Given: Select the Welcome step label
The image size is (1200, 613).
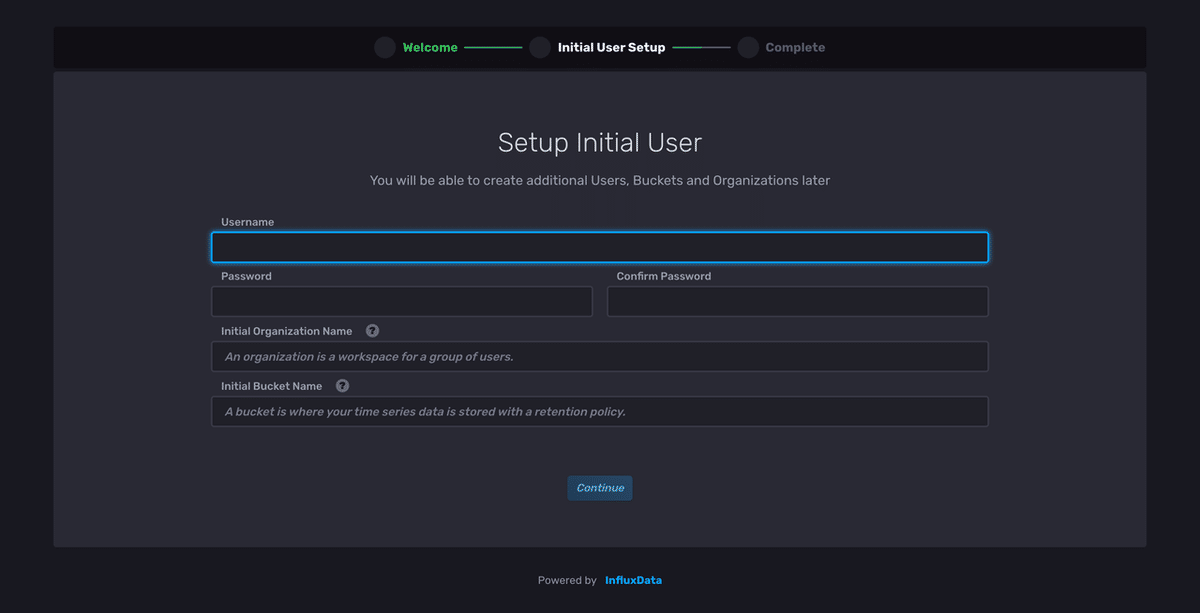Looking at the screenshot, I should 430,47.
